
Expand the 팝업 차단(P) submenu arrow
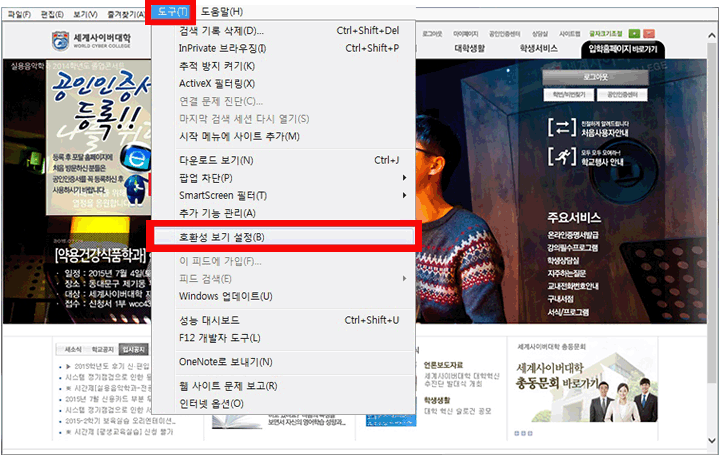click(404, 178)
